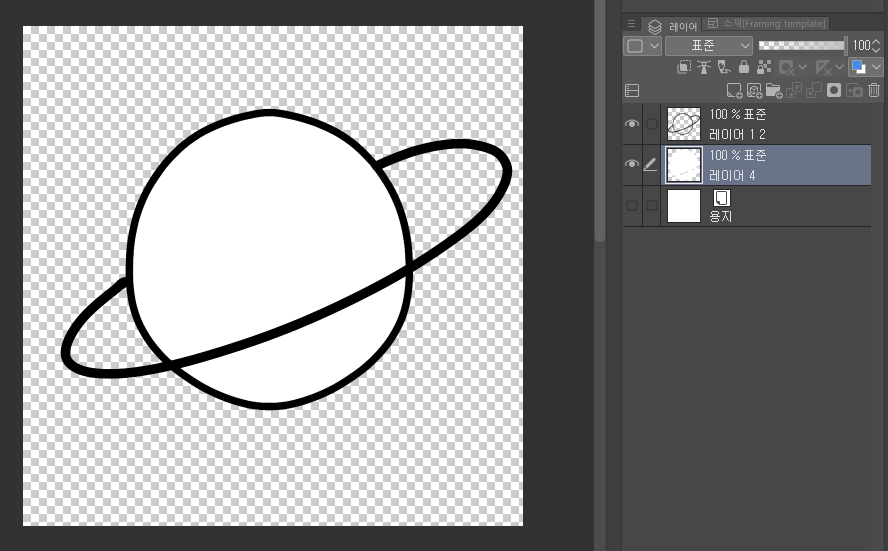
Task: Click the opacity value stepper arrows
Action: 877,45
